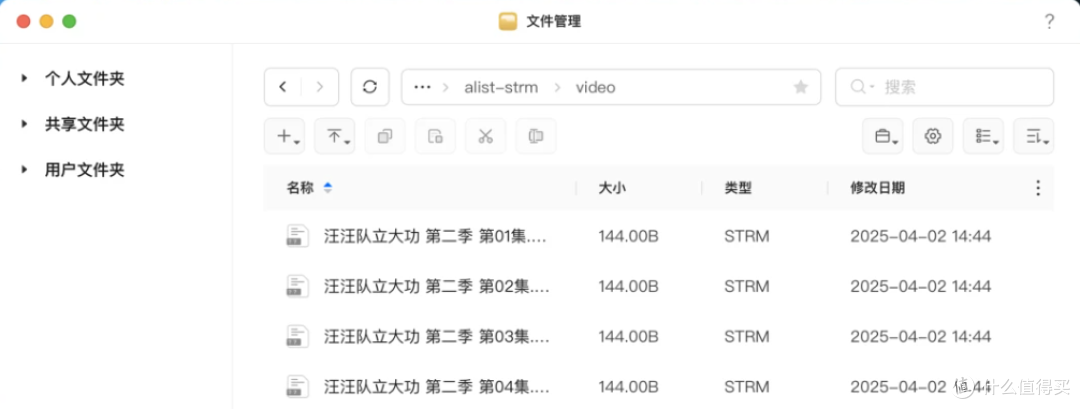Click the 144.00B size of 第04集
The width and height of the screenshot is (1080, 409).
(x=629, y=386)
